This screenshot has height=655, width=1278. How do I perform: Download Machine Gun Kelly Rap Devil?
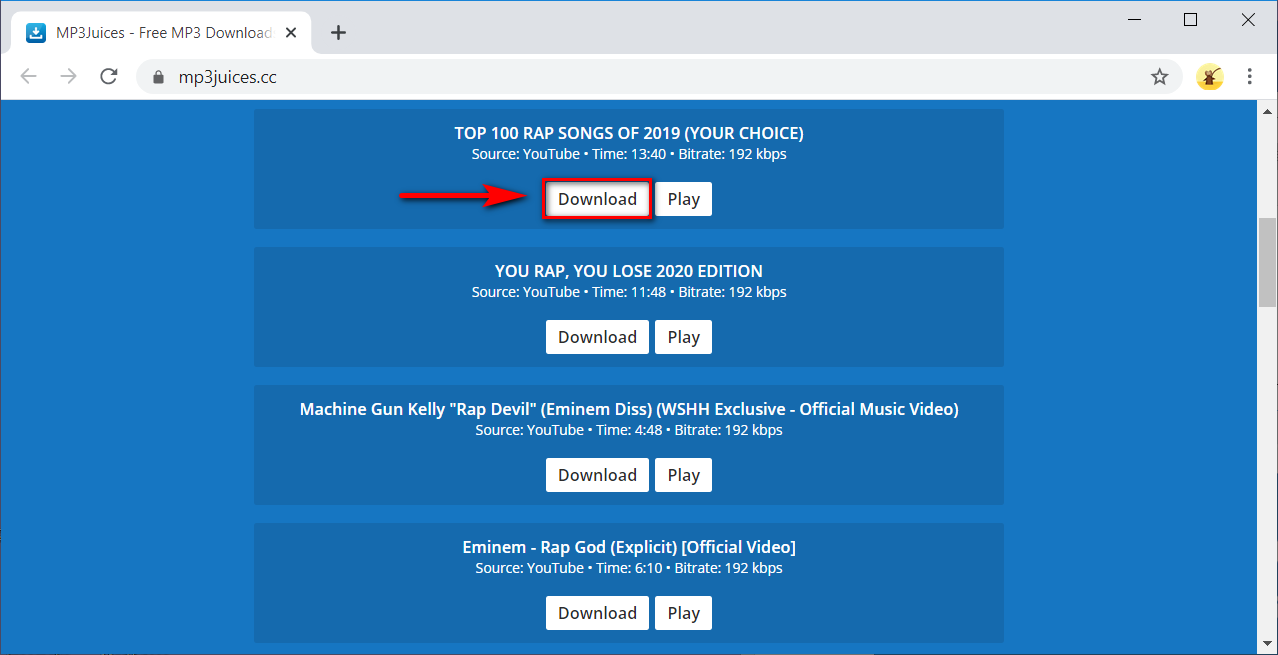597,475
